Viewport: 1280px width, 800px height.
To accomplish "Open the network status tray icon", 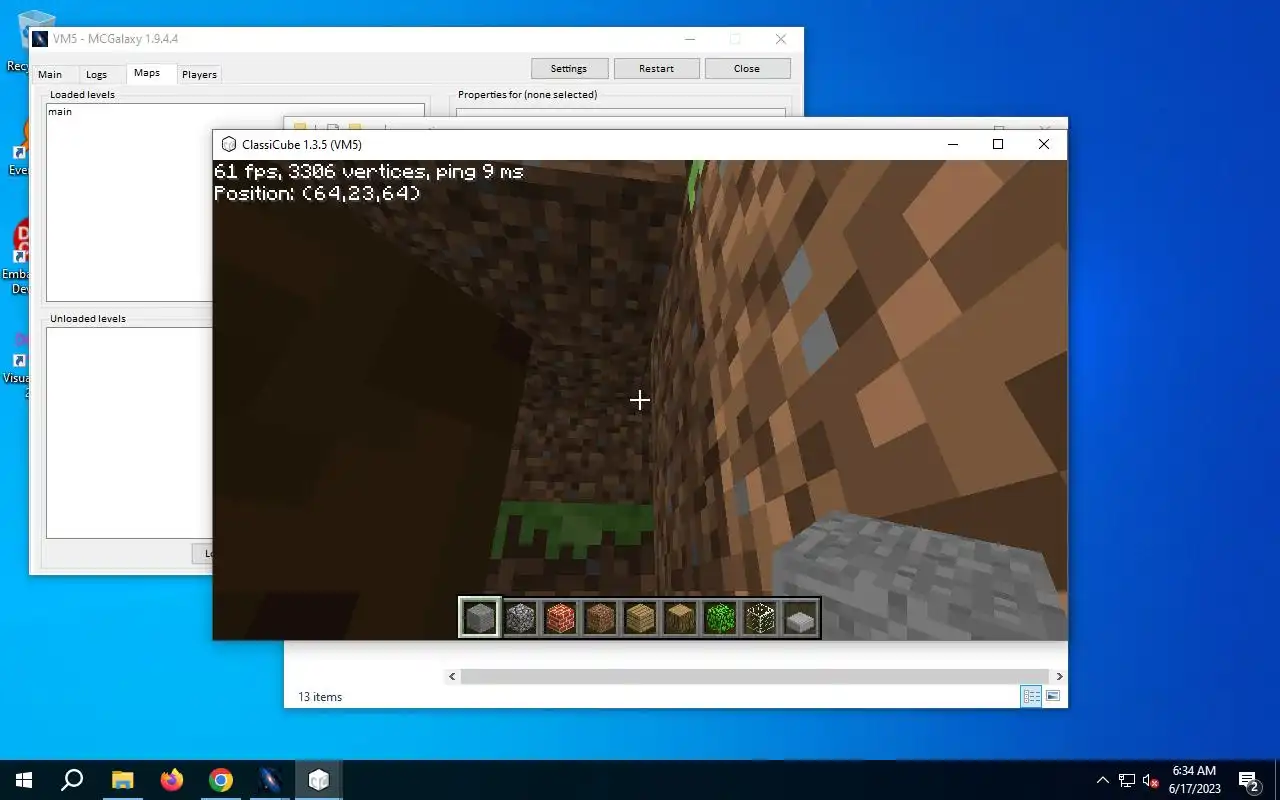I will pos(1127,780).
